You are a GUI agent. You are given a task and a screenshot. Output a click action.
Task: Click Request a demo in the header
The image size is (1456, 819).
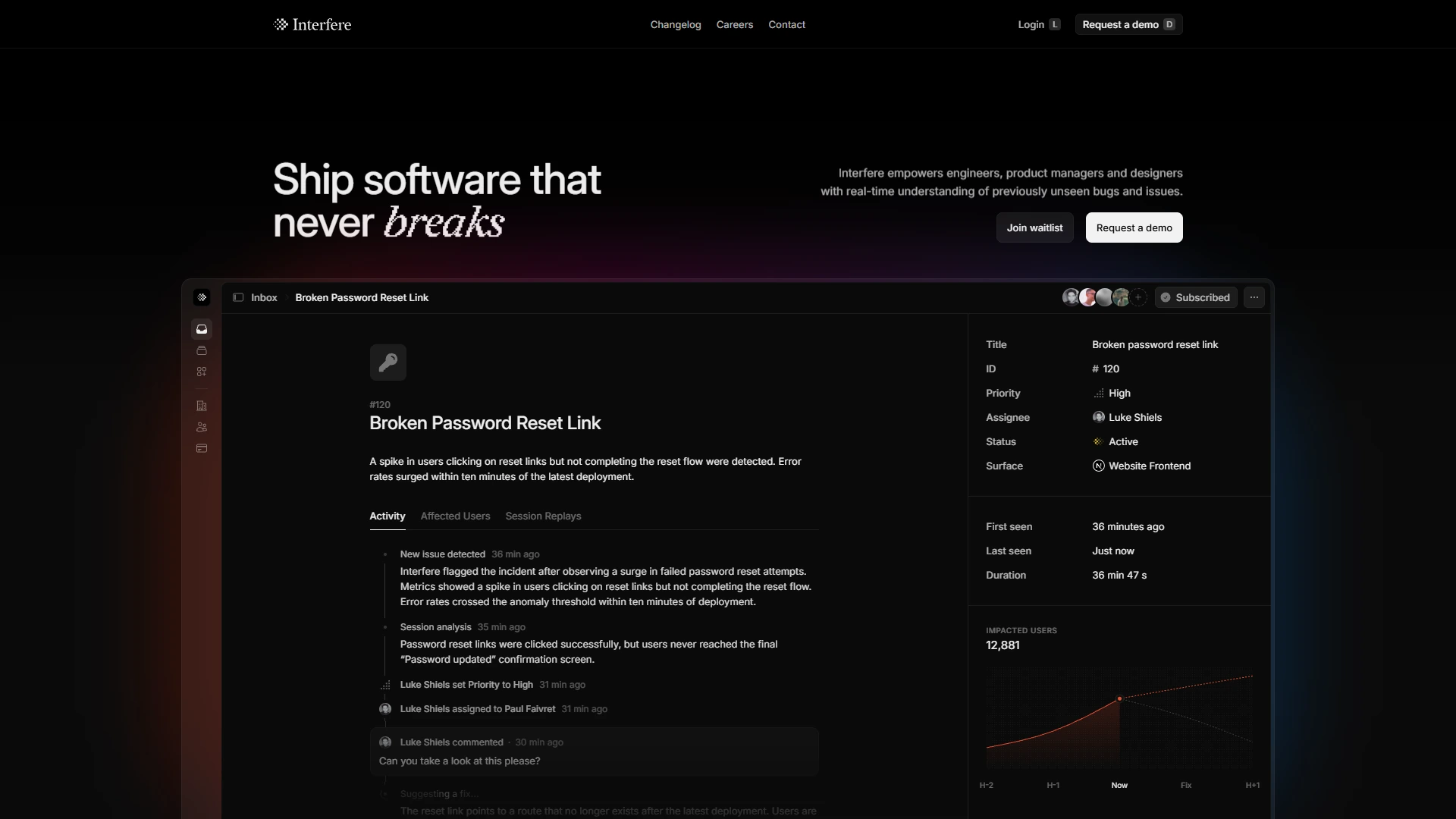(x=1128, y=24)
